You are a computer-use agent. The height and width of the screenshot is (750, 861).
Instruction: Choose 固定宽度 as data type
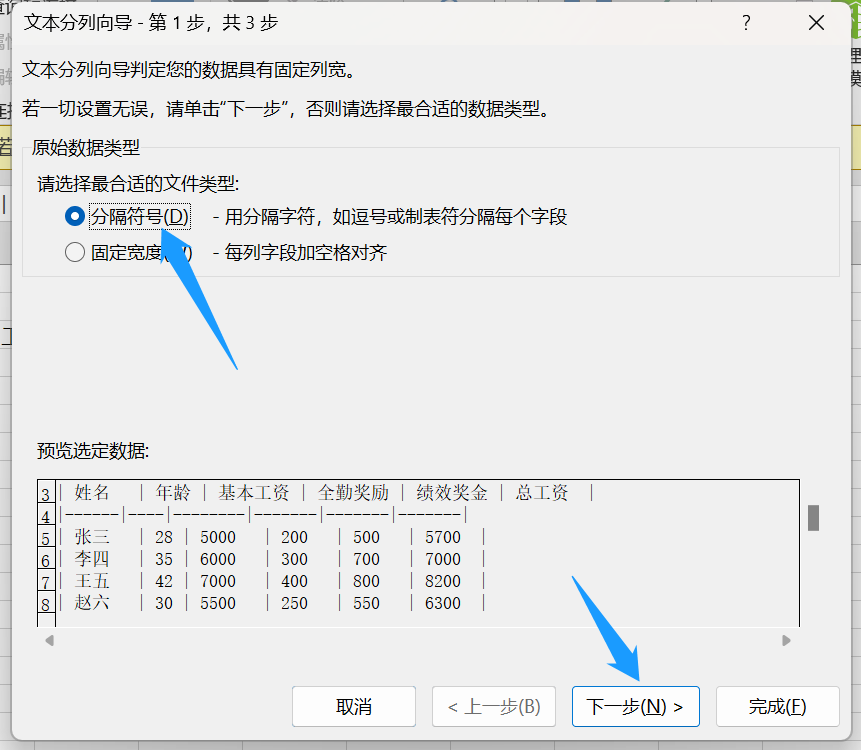point(75,251)
